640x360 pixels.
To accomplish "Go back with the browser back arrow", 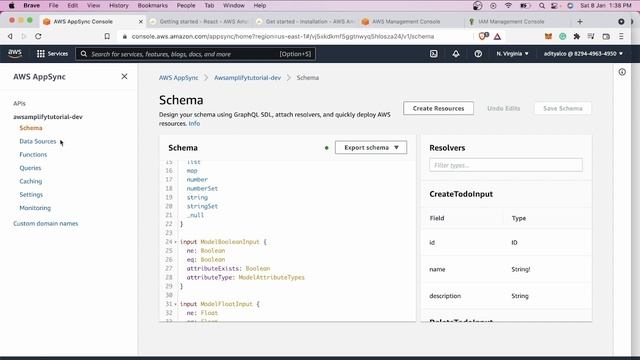I will (10, 36).
